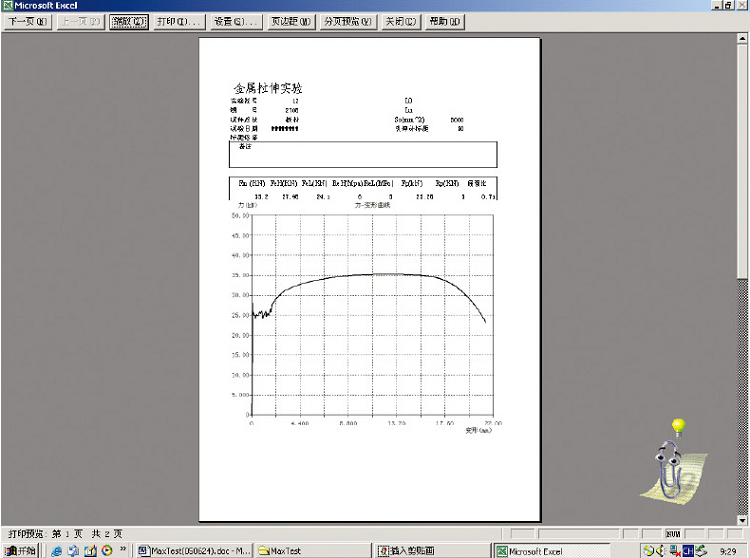Click the system tray clock 9:29
The height and width of the screenshot is (558, 750).
click(x=728, y=551)
